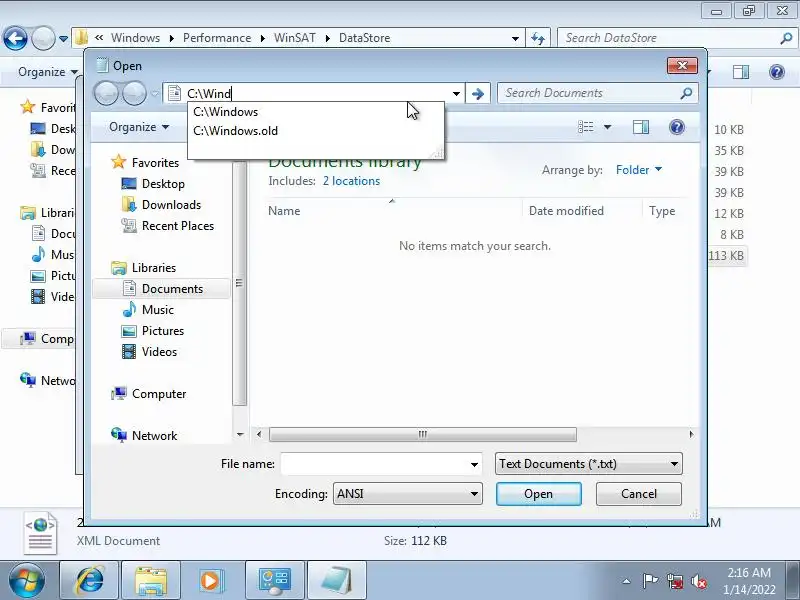Screen dimensions: 800x600
Task: Click the Back button in Explorer window
Action: [15, 38]
